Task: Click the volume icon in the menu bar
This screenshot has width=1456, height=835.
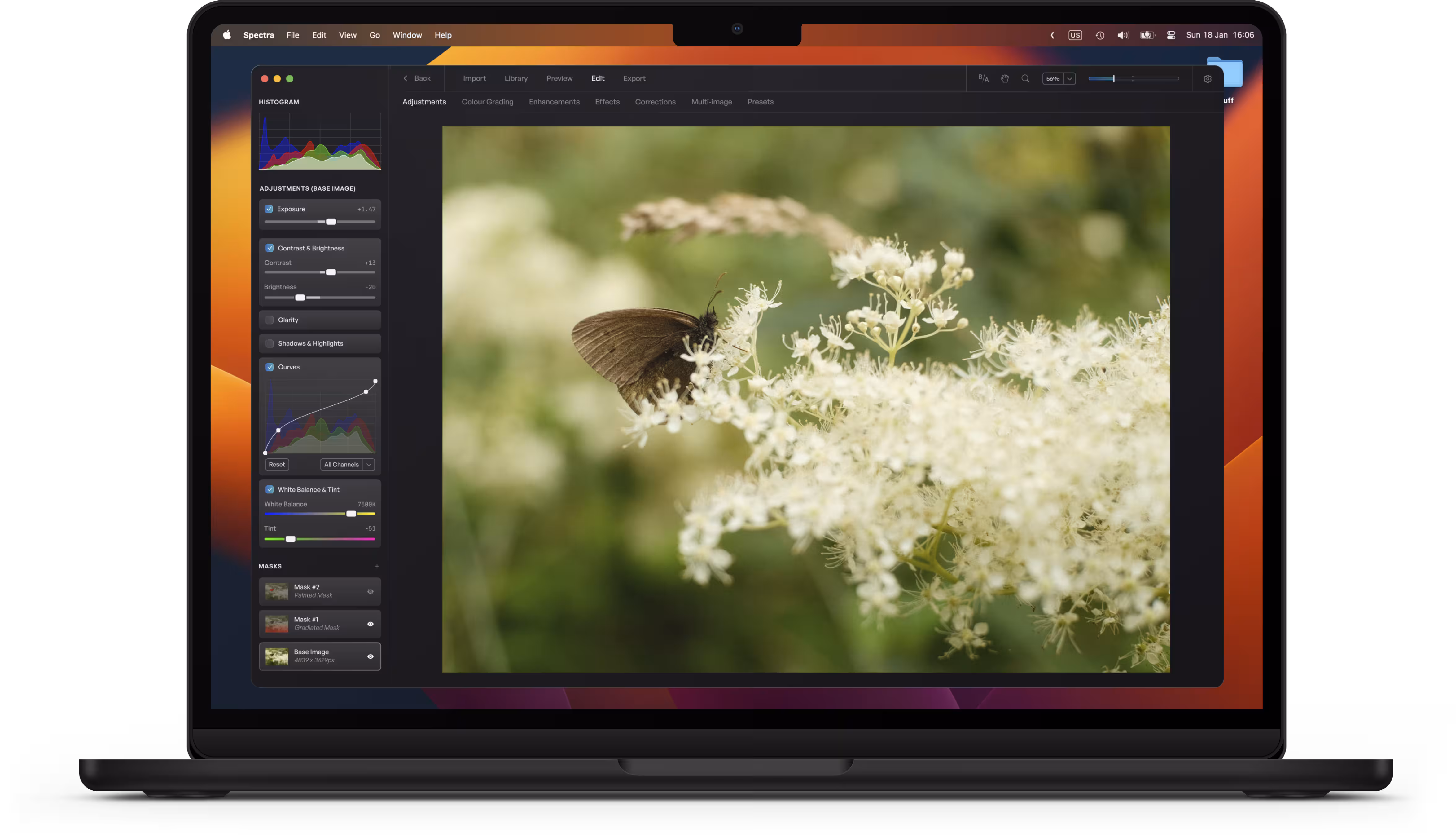Action: click(1122, 35)
